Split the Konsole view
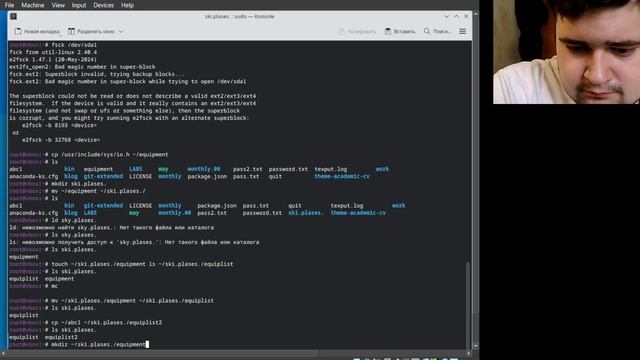 coord(91,31)
